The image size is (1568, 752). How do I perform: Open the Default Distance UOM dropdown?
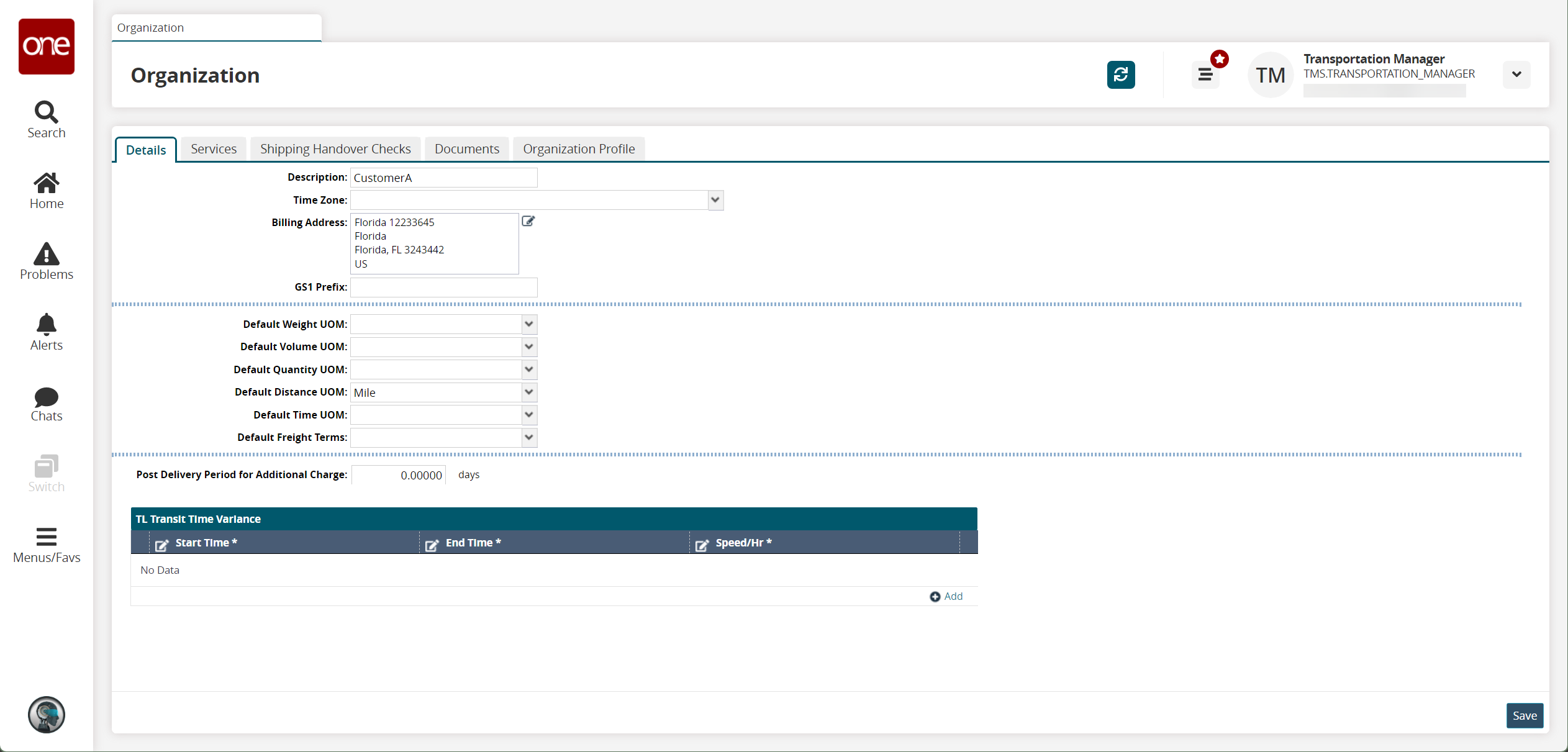(529, 392)
